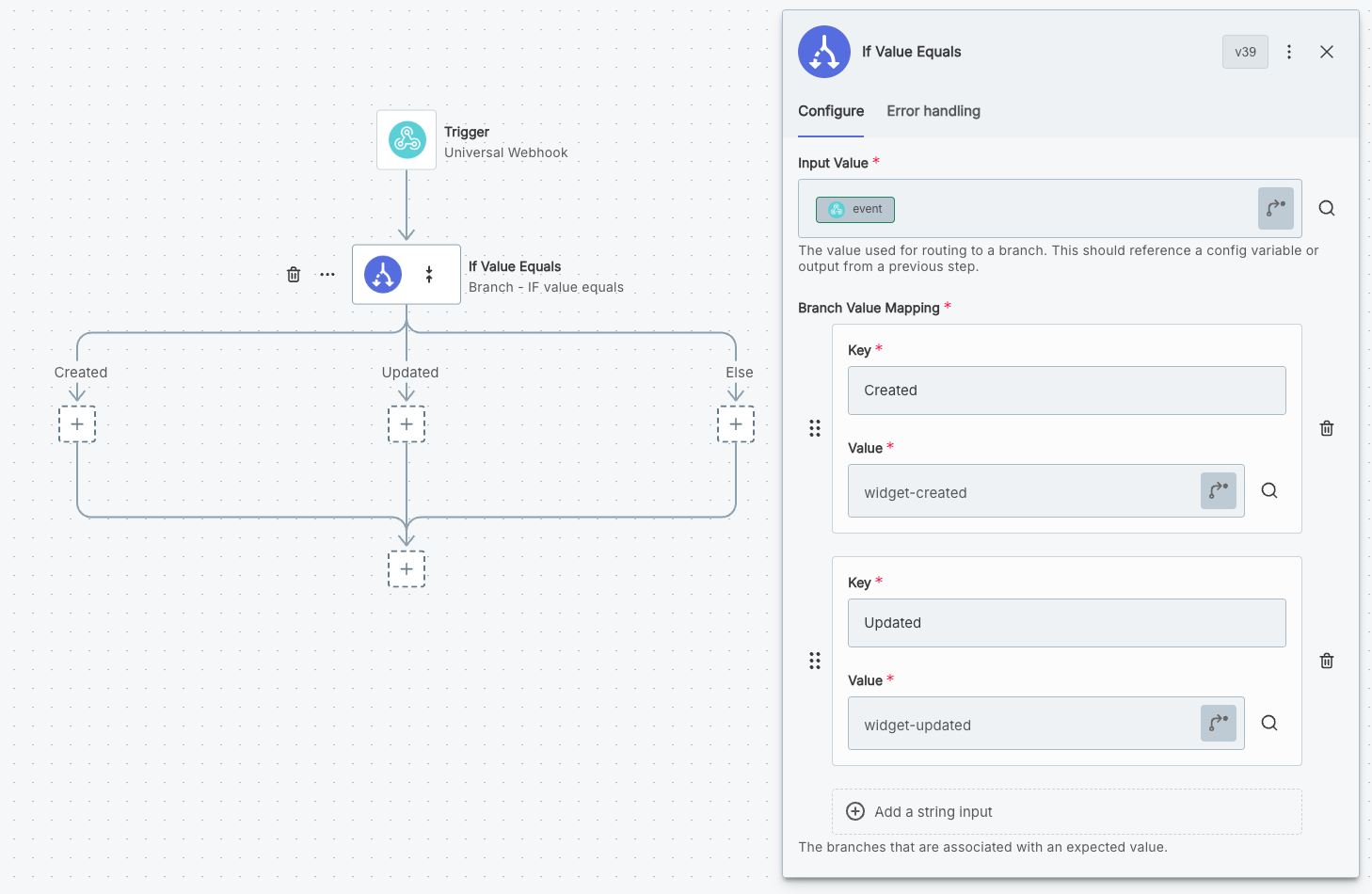The image size is (1372, 894).
Task: Open the step's three-dot options on canvas
Action: [x=327, y=275]
